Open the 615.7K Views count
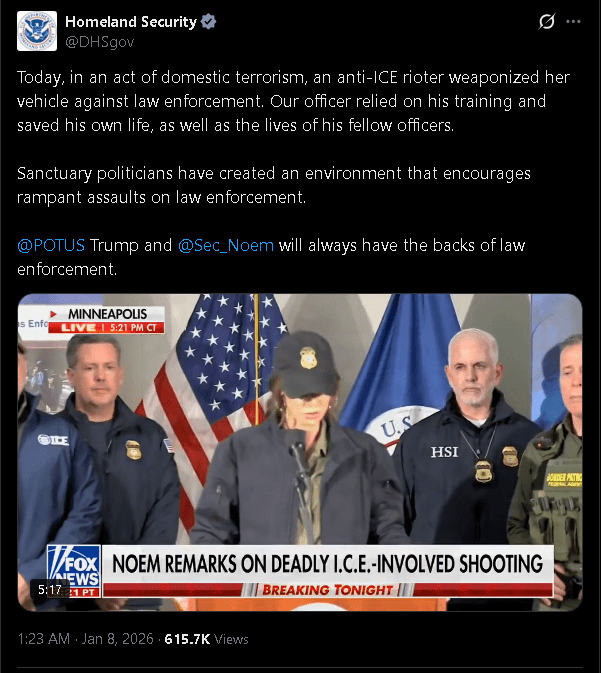The width and height of the screenshot is (601, 673). (x=206, y=639)
